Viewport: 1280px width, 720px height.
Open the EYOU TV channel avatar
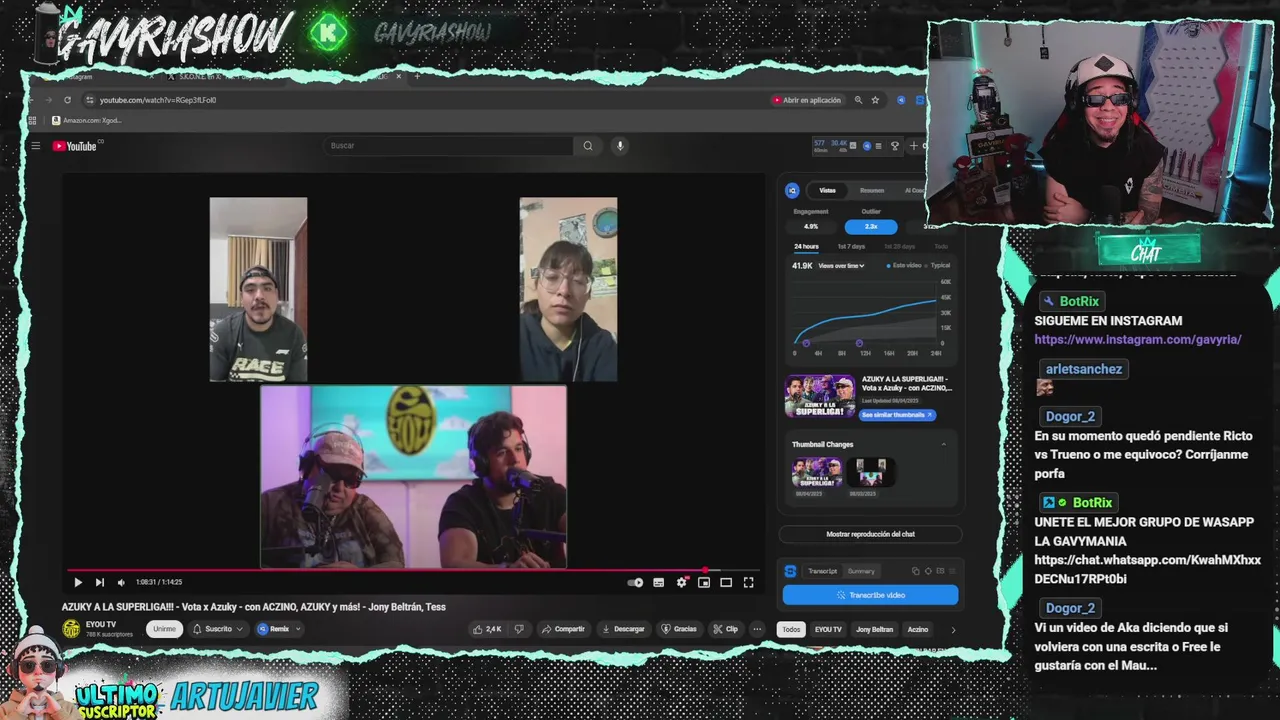click(x=72, y=629)
